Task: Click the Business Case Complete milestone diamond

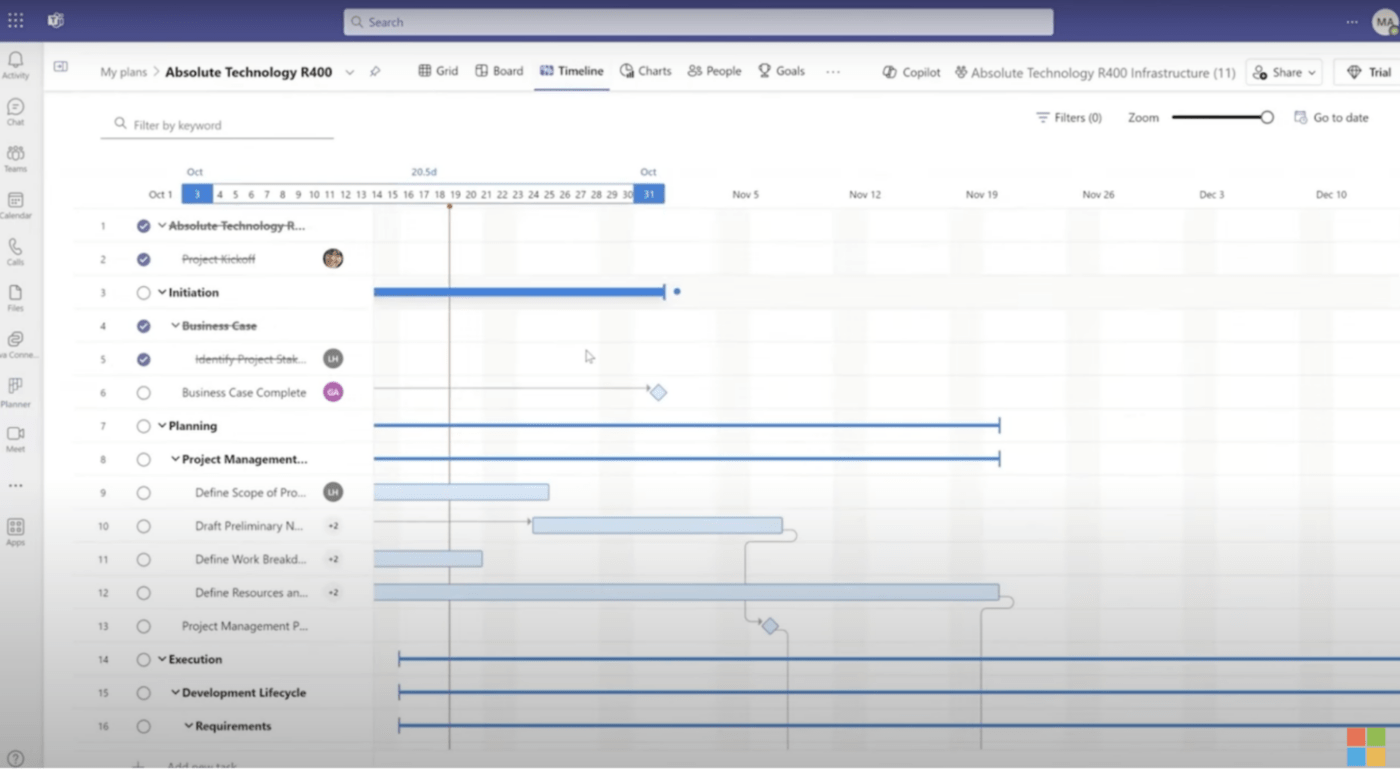Action: (x=658, y=392)
